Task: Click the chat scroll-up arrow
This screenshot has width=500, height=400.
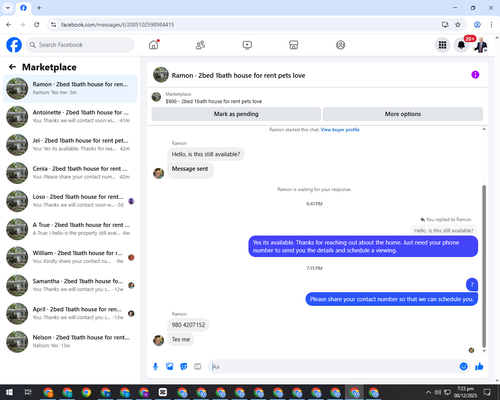Action: coord(484,129)
